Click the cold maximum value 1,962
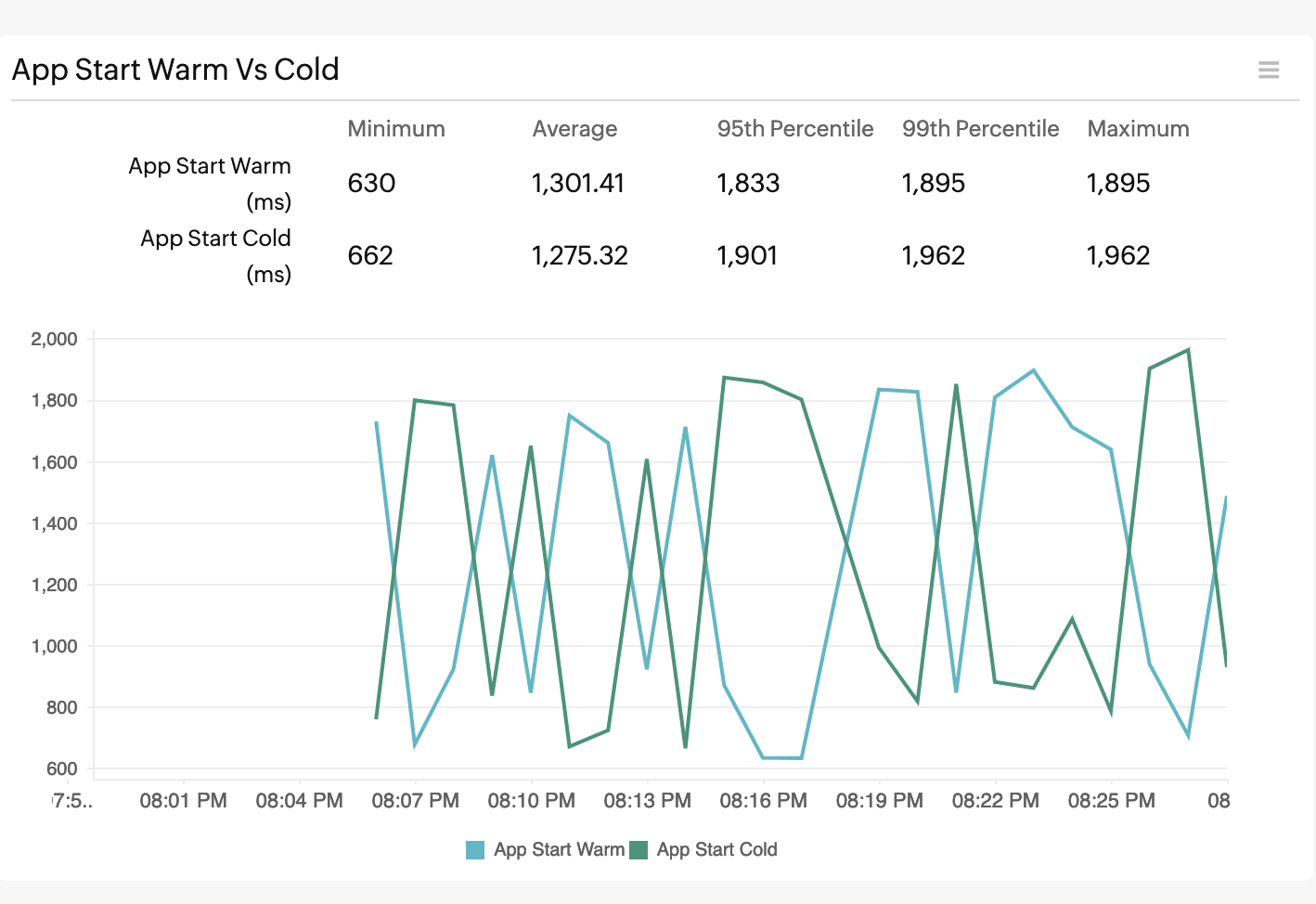The image size is (1316, 904). [x=1120, y=255]
